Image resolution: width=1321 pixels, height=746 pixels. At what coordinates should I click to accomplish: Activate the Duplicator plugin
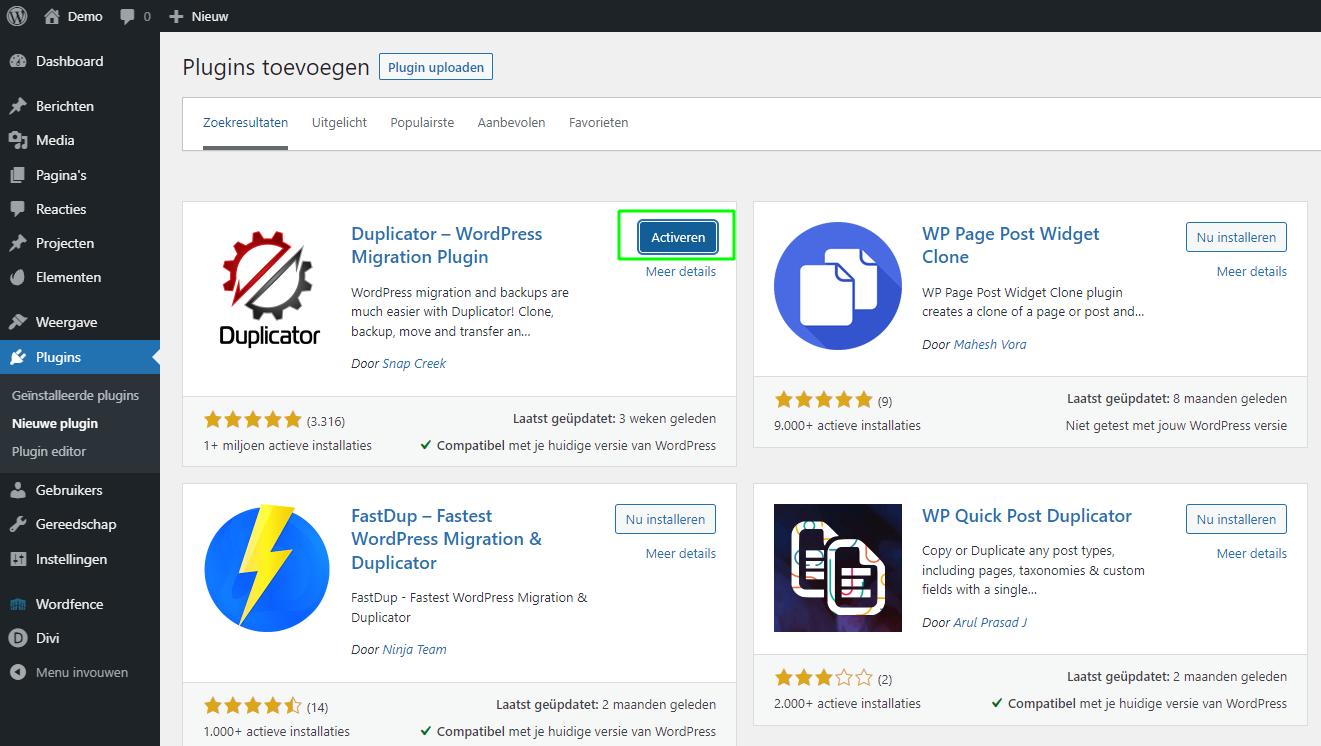pos(678,237)
